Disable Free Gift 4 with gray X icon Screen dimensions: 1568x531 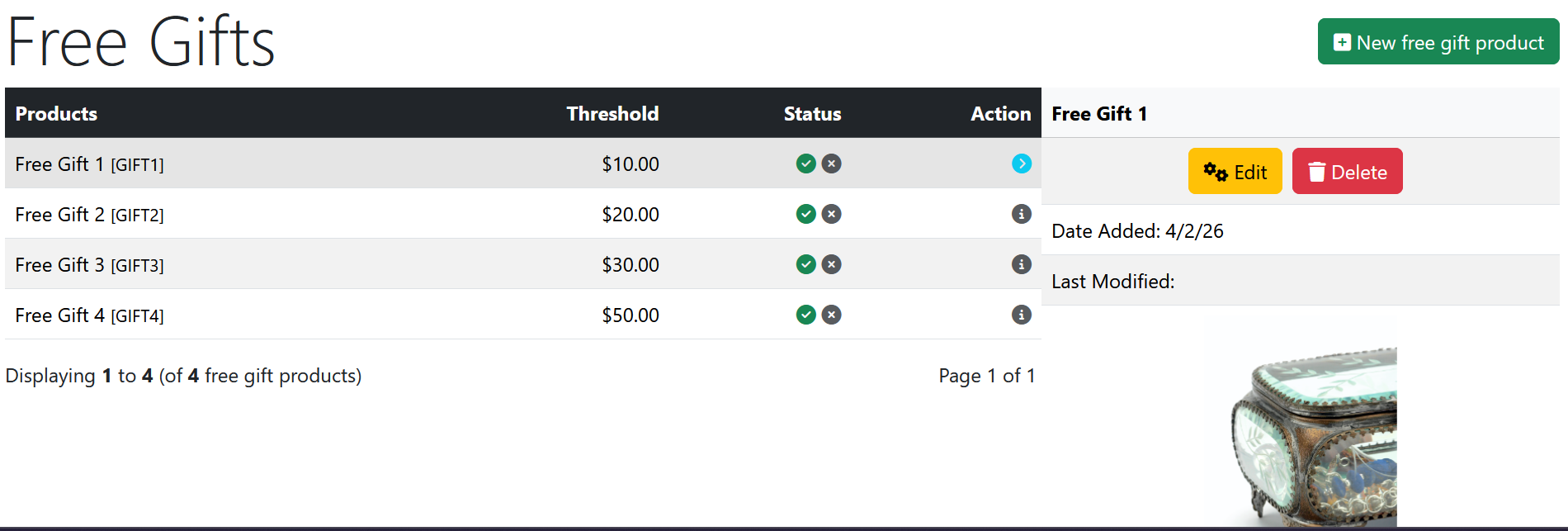click(x=832, y=315)
